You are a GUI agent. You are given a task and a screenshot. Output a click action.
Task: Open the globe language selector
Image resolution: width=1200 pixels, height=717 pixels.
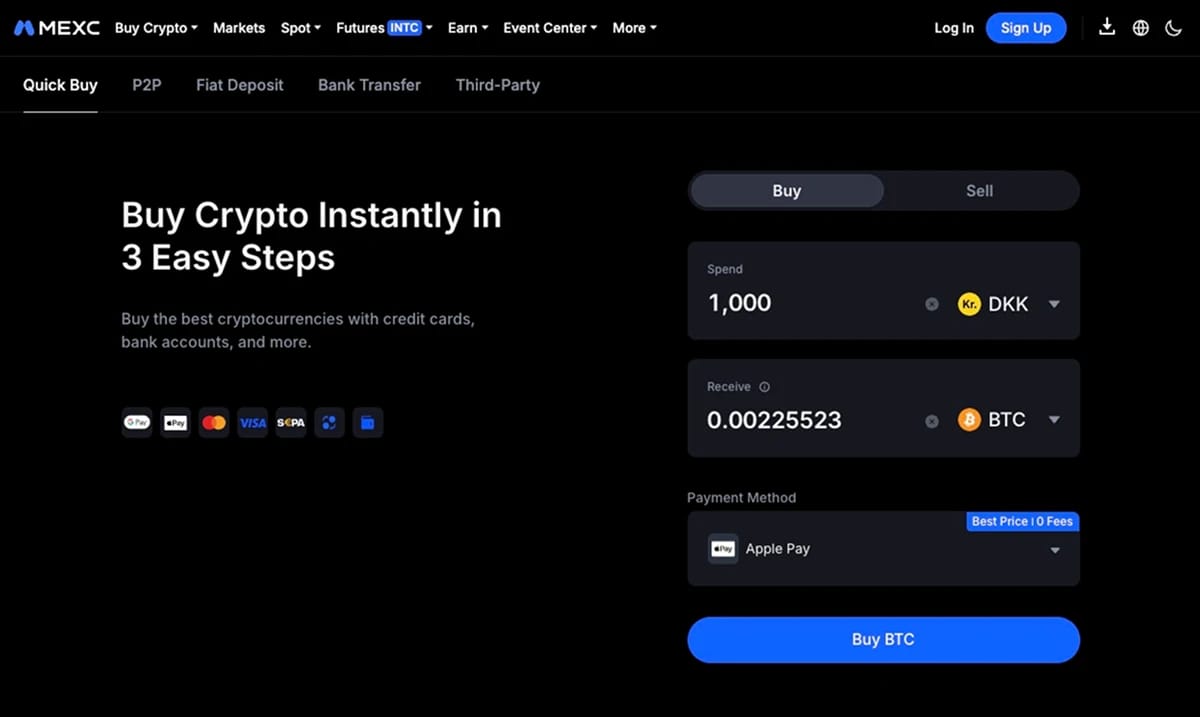[x=1141, y=28]
